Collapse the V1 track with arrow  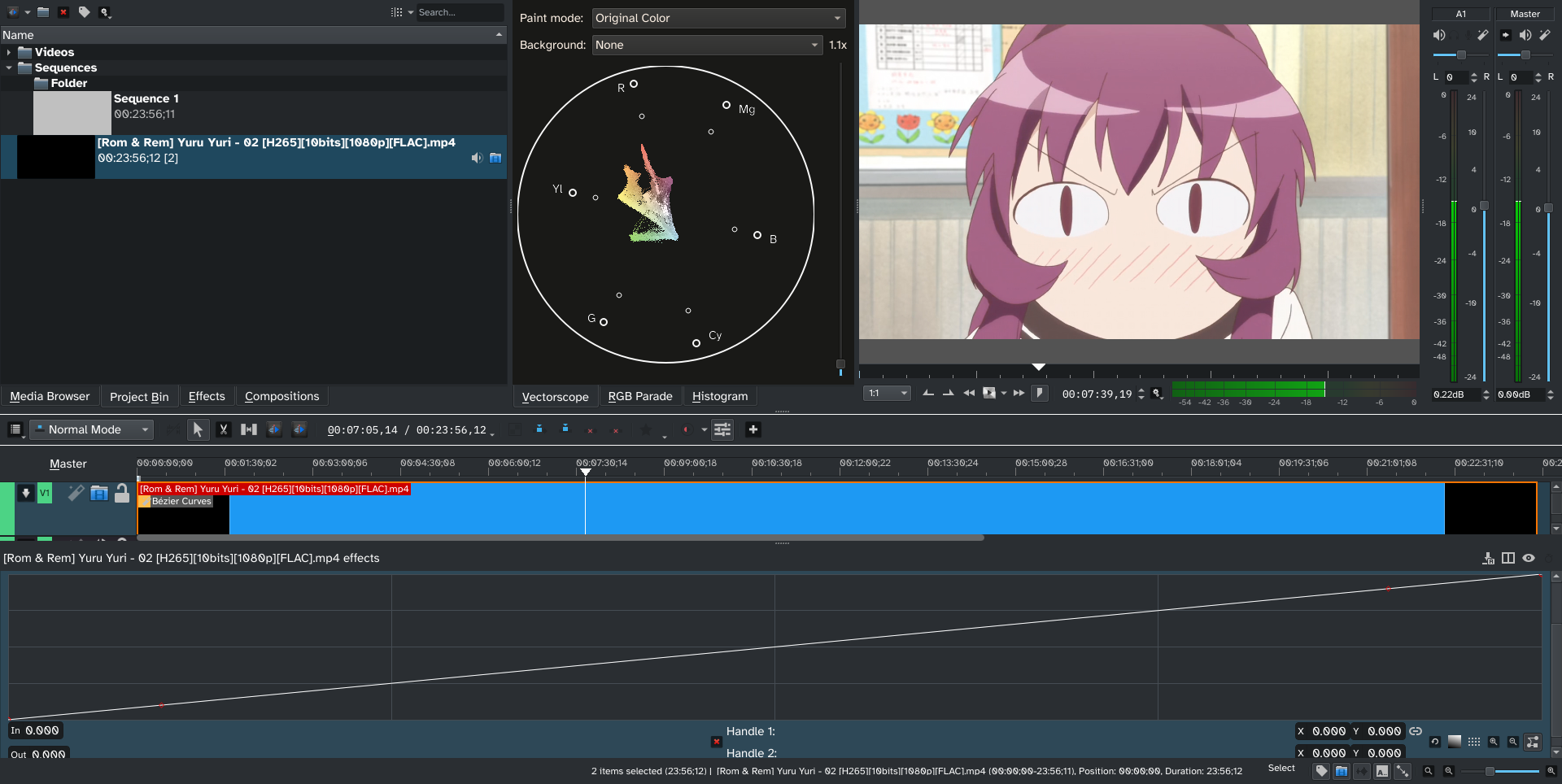pos(26,493)
